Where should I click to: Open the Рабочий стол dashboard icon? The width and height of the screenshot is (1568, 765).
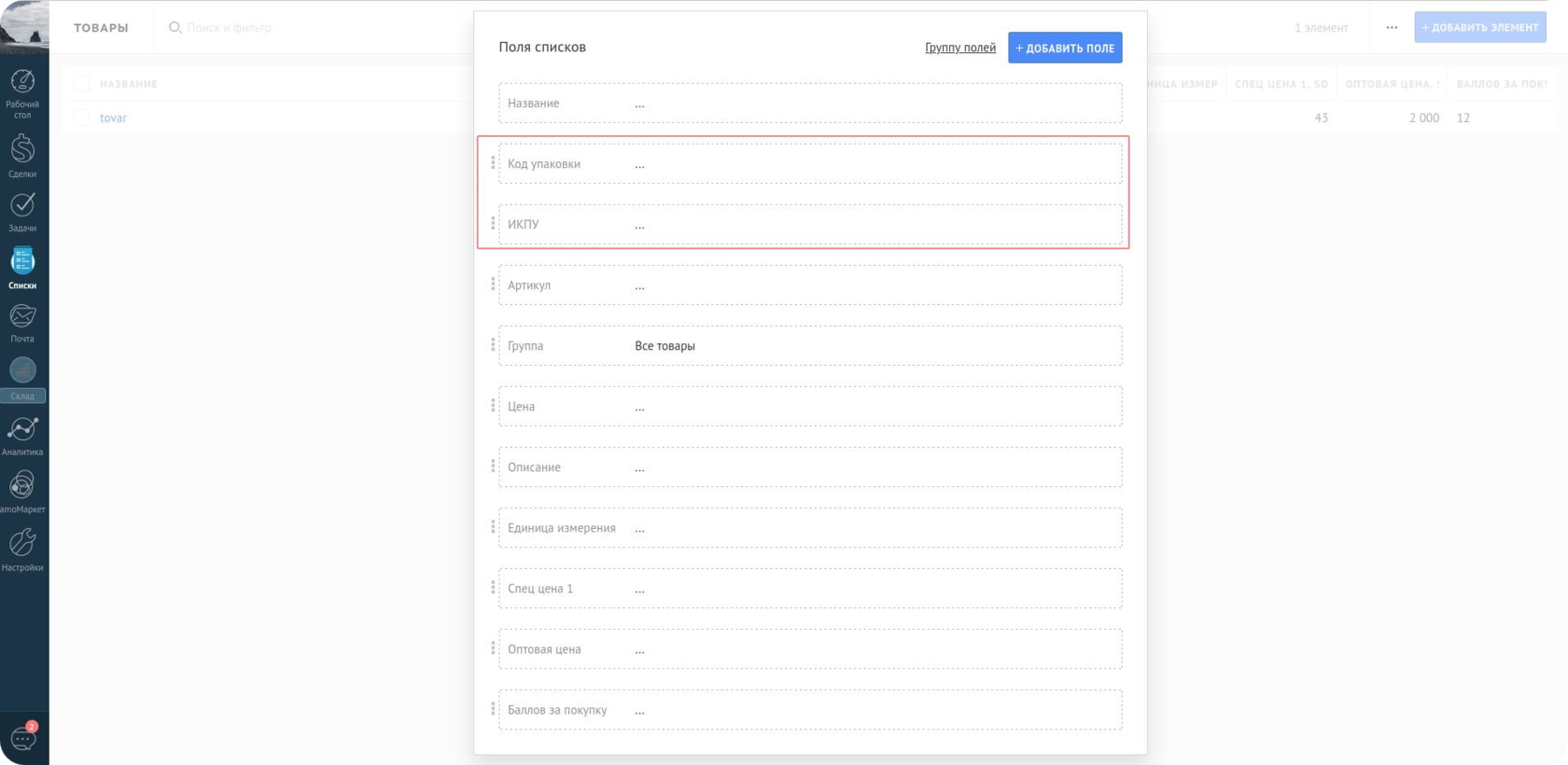[x=22, y=92]
